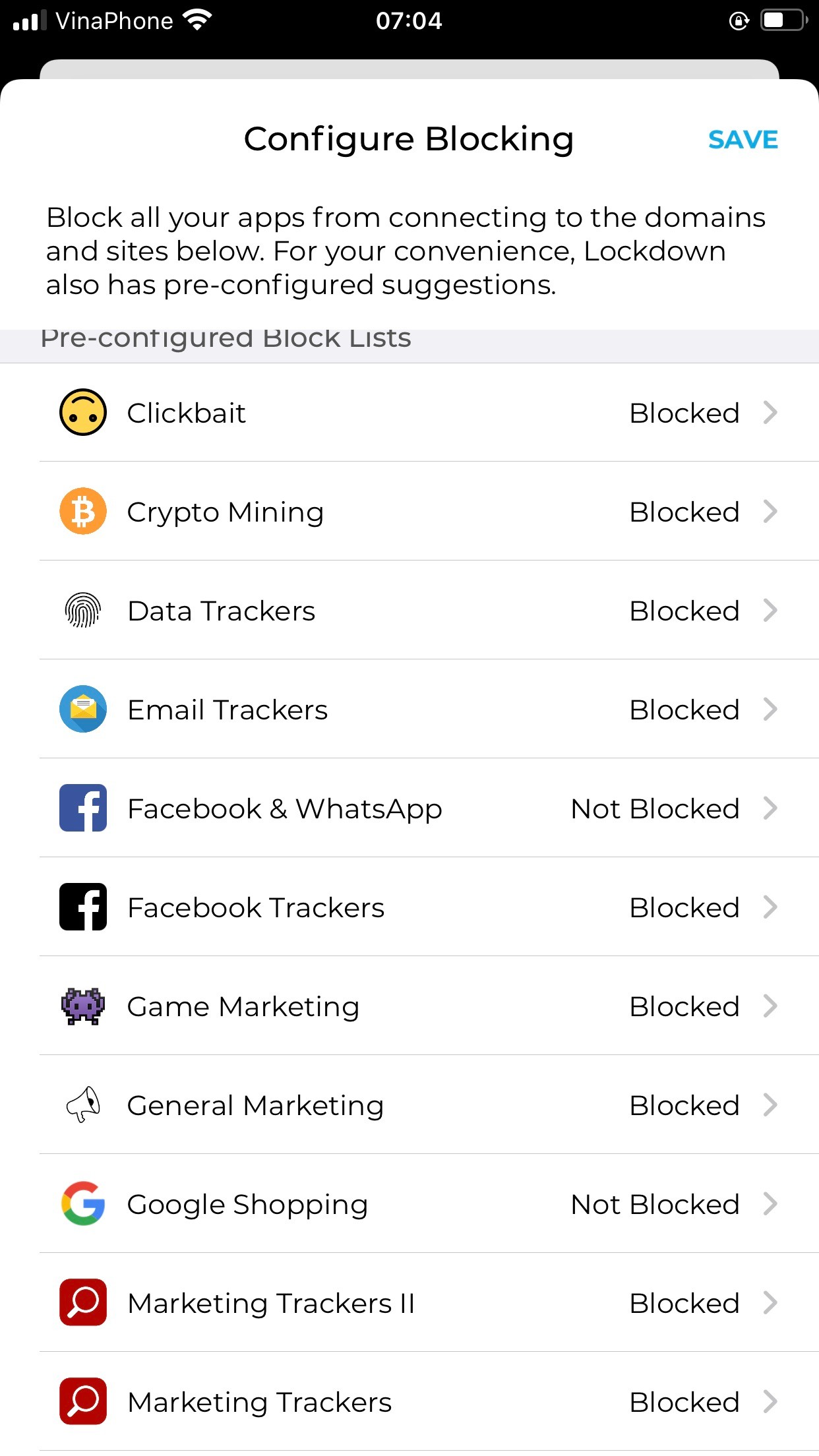This screenshot has height=1456, width=819.
Task: Tap the Google Shopping logo icon
Action: coord(83,1204)
